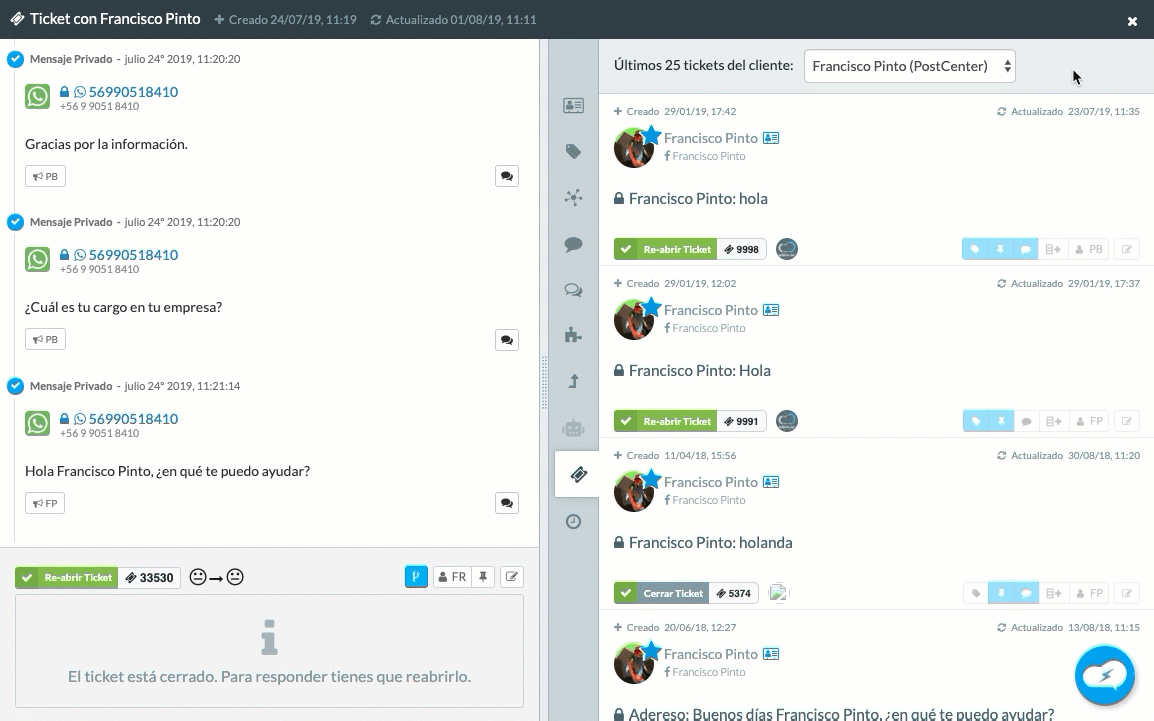The height and width of the screenshot is (721, 1154).
Task: Open the network nodes sidebar icon
Action: (x=573, y=197)
